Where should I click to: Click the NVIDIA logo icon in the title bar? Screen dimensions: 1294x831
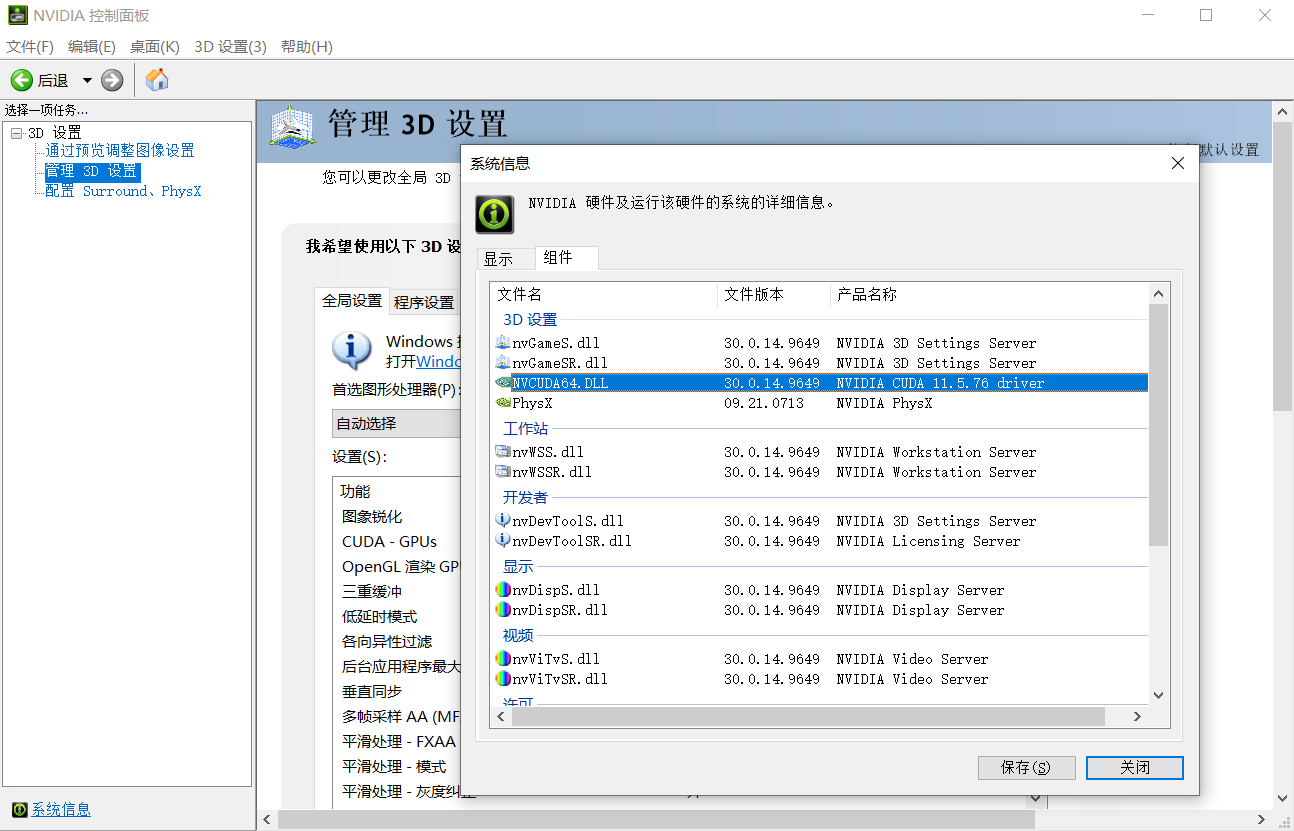(x=17, y=15)
